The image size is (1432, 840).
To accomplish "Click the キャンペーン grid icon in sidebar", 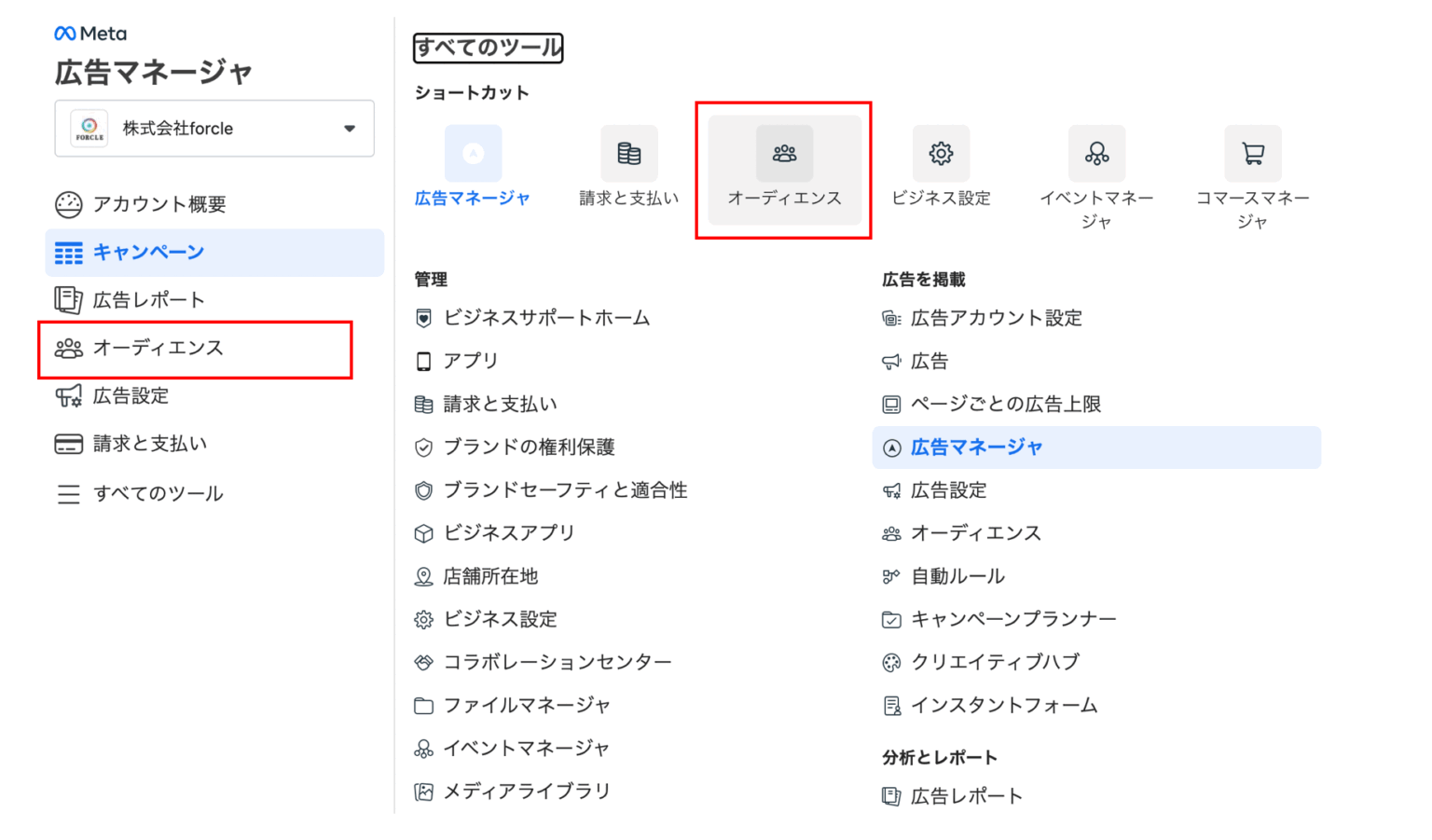I will (68, 253).
